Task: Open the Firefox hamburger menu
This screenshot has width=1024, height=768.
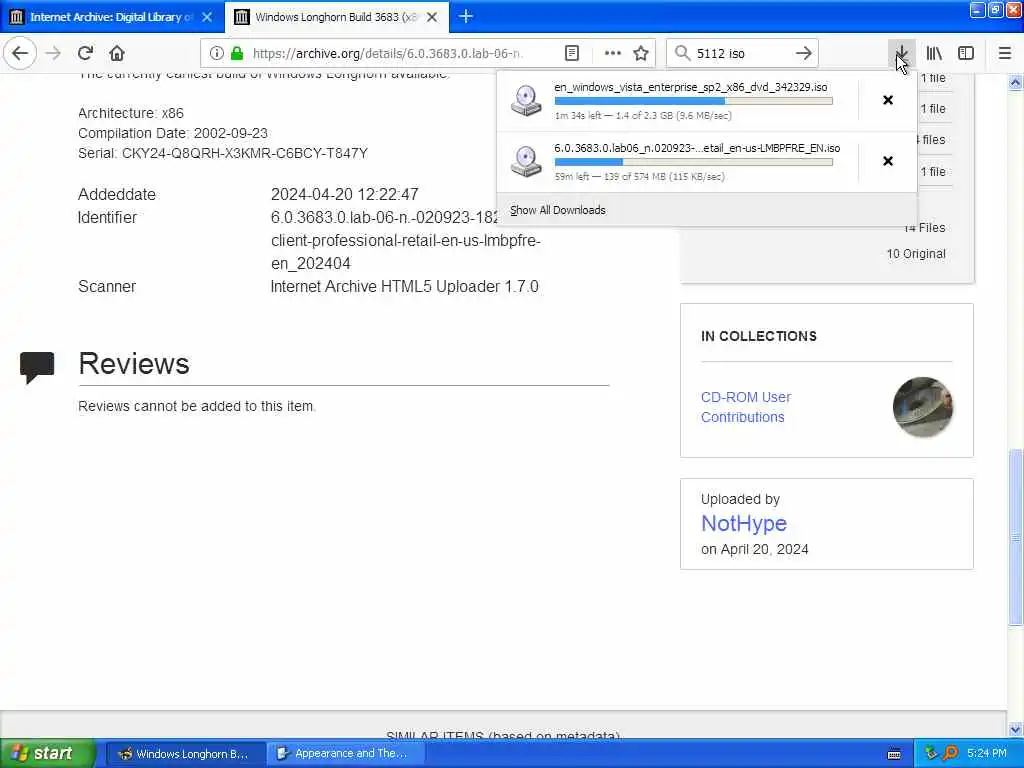Action: click(x=1004, y=54)
